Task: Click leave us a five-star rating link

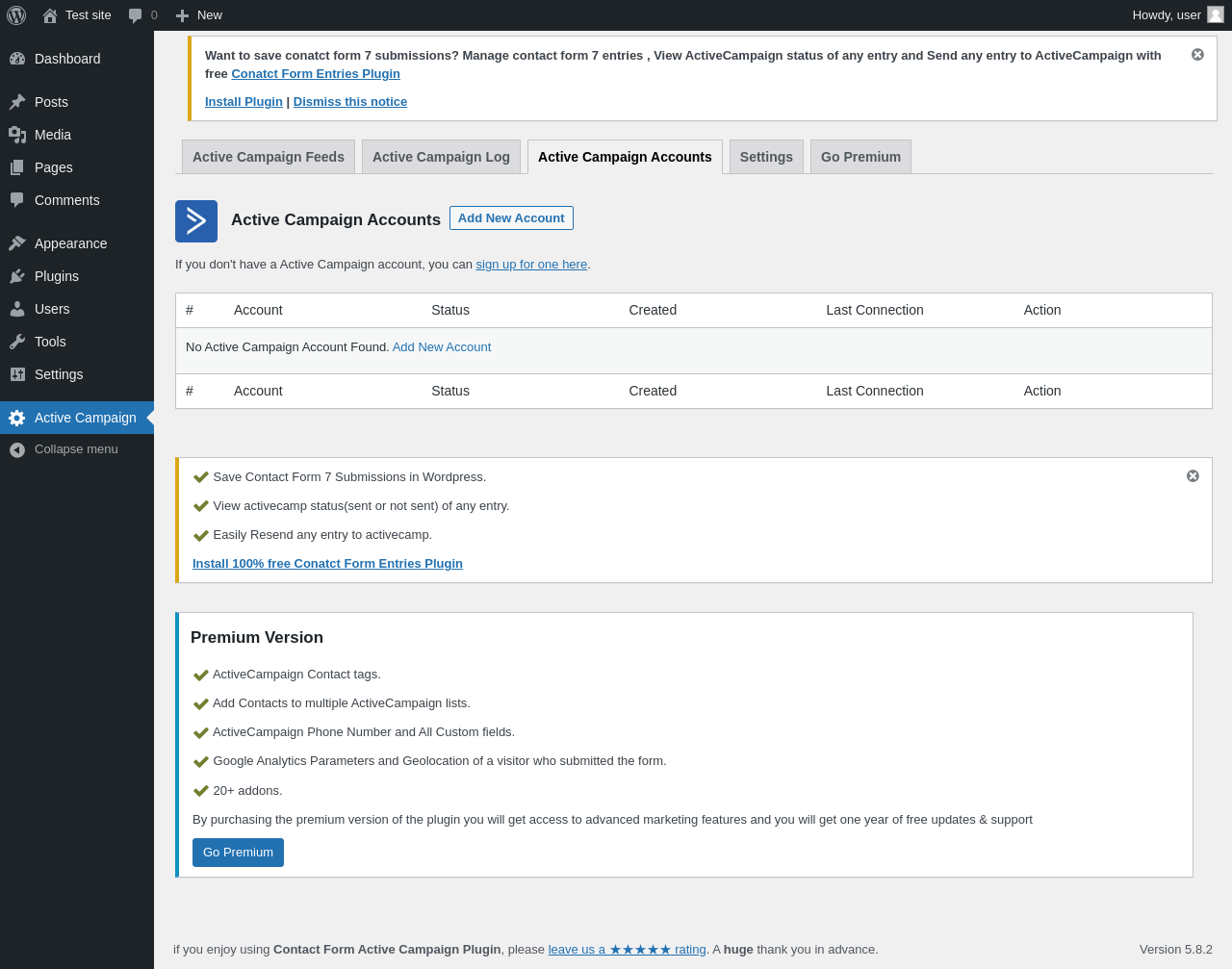Action: point(628,950)
